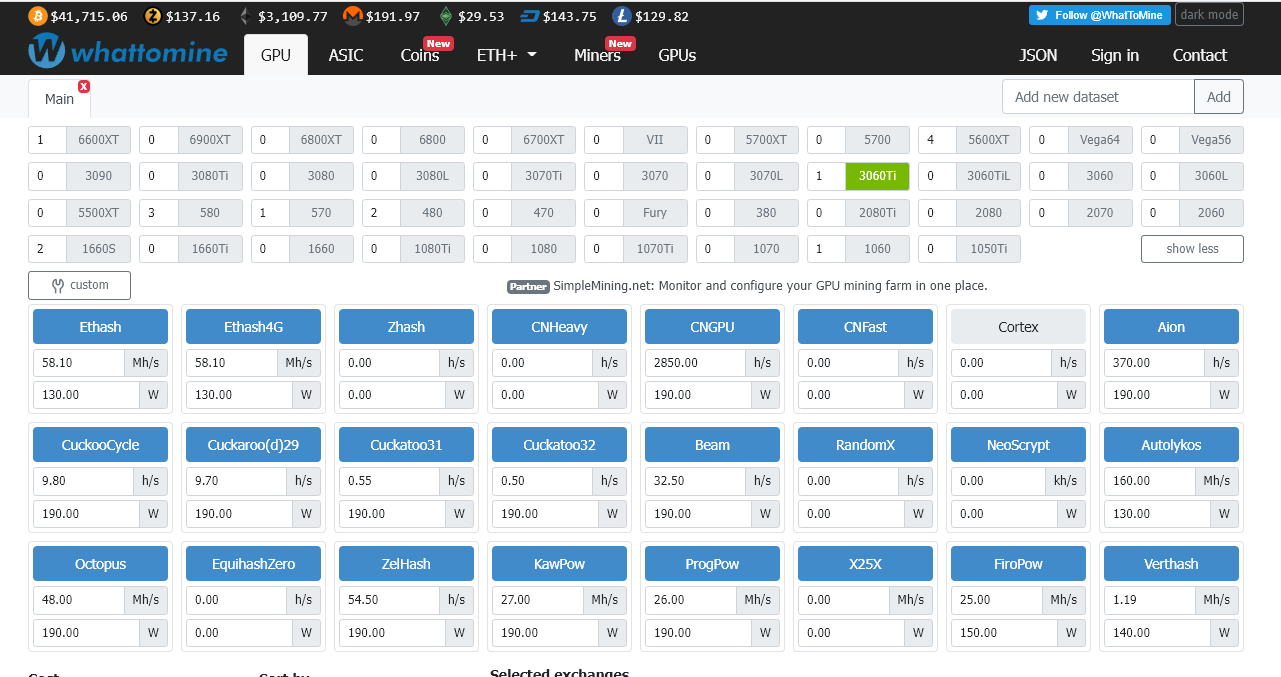Switch to the ASIC tab
This screenshot has width=1281, height=677.
(346, 55)
